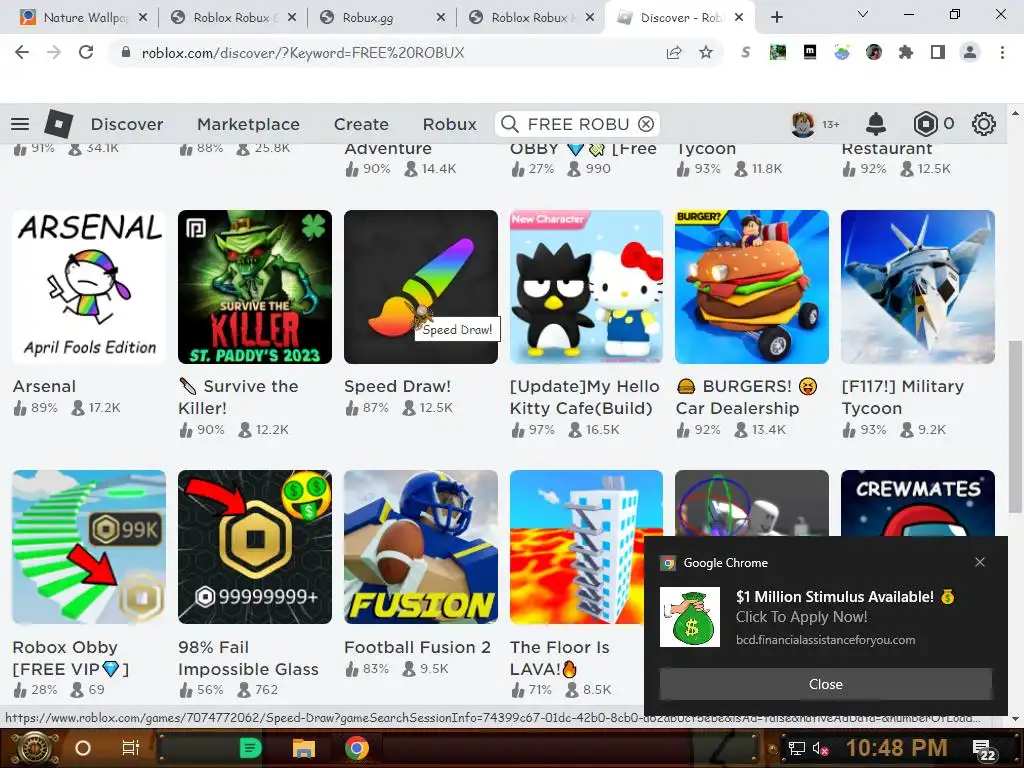Open [F117!] Military Tycoon title
The width and height of the screenshot is (1024, 768).
coord(903,397)
